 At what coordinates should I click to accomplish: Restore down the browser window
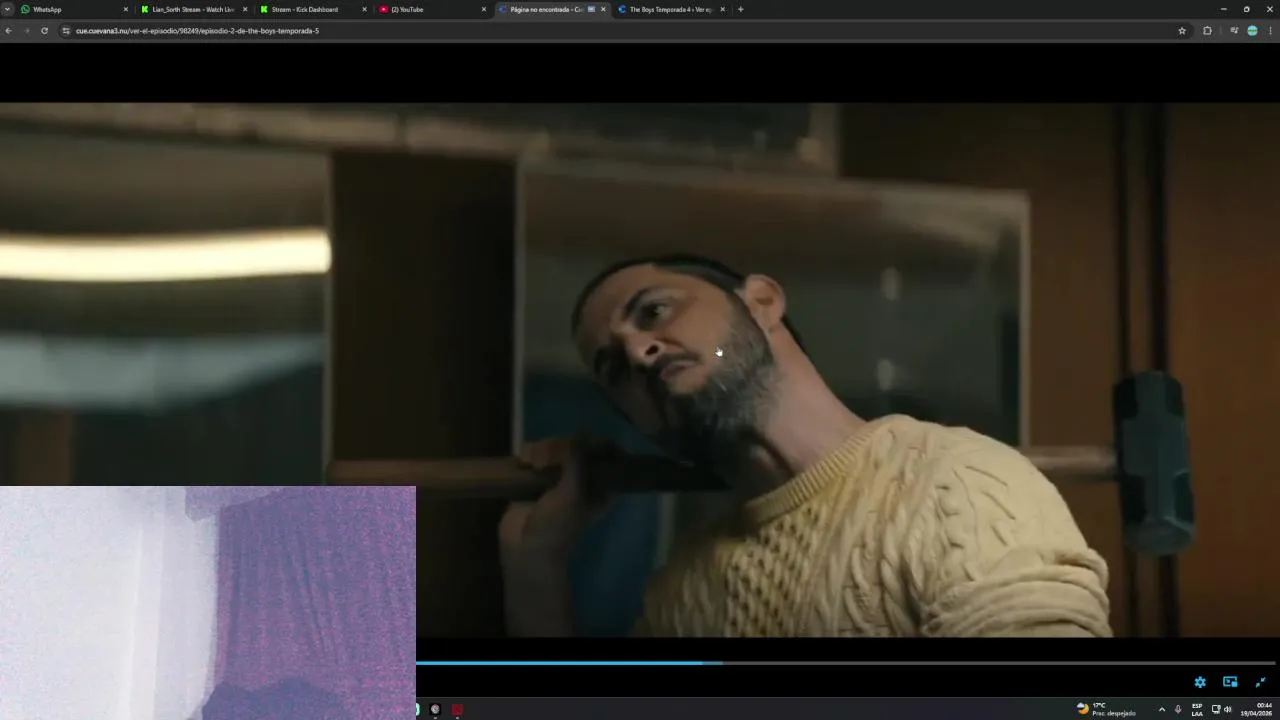point(1246,9)
